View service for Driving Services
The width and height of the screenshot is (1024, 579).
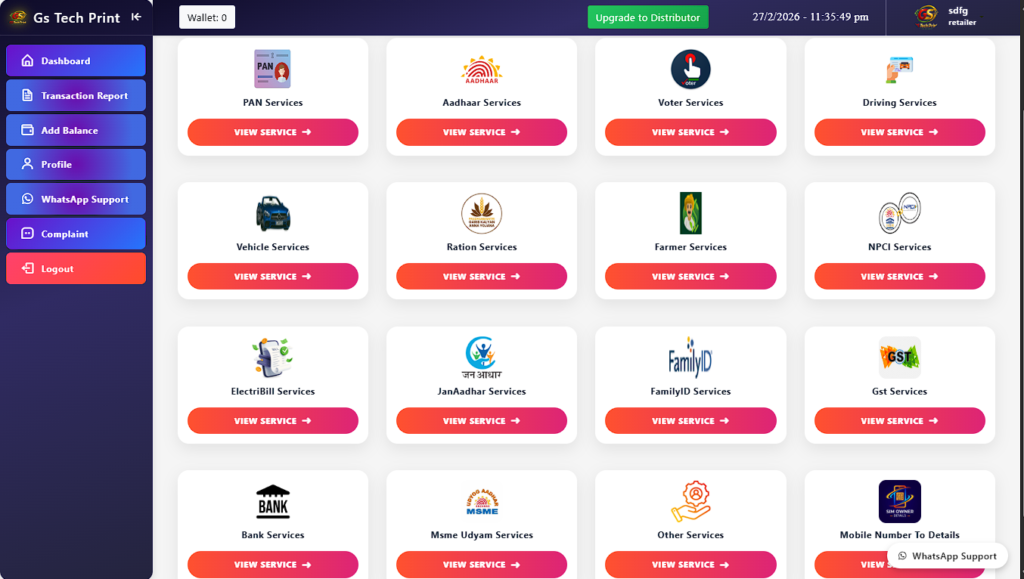coord(899,132)
